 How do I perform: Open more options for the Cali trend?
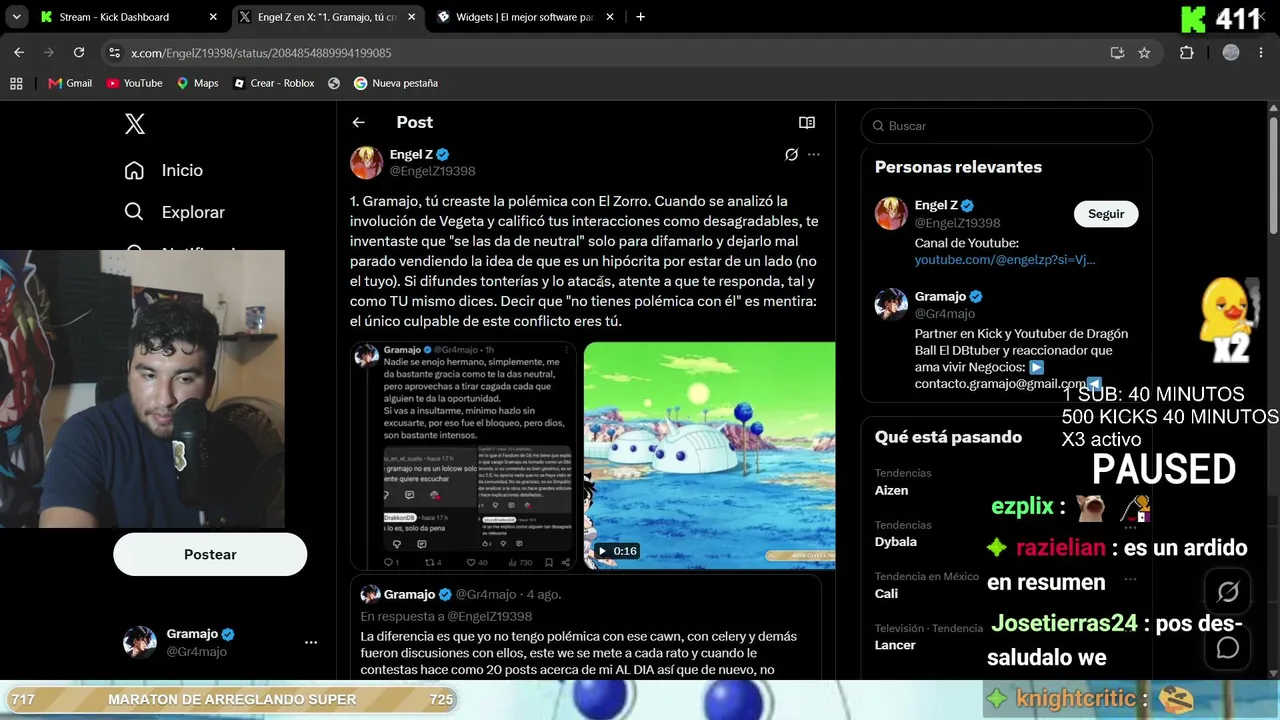point(1130,579)
